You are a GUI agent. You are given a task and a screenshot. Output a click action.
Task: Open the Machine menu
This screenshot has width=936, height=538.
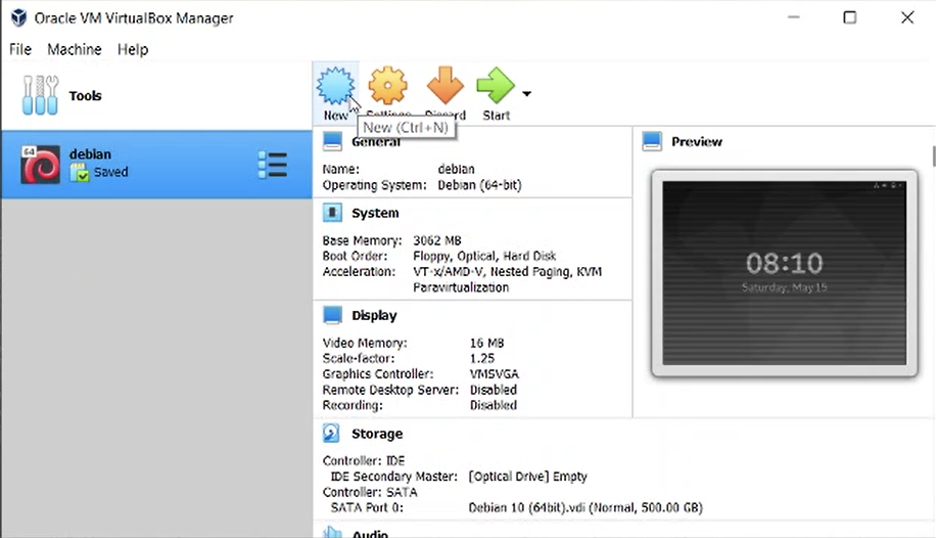(x=74, y=49)
